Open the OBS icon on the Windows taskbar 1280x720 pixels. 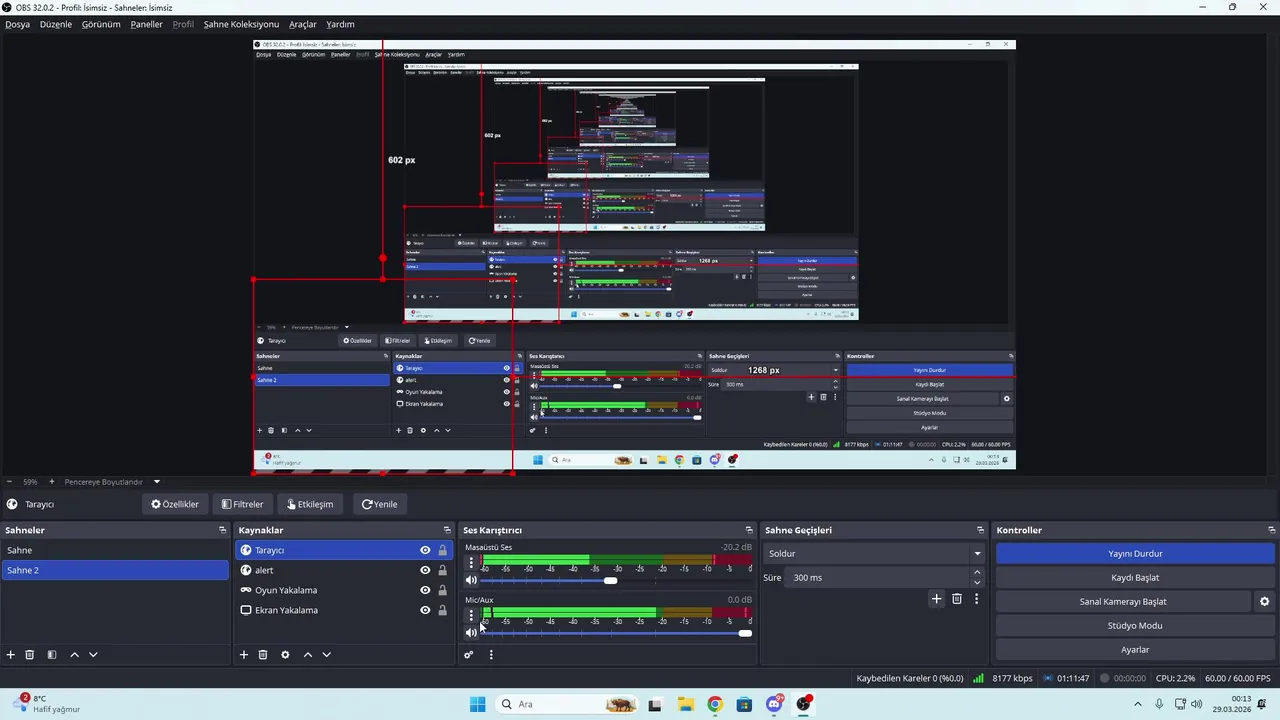coord(804,704)
